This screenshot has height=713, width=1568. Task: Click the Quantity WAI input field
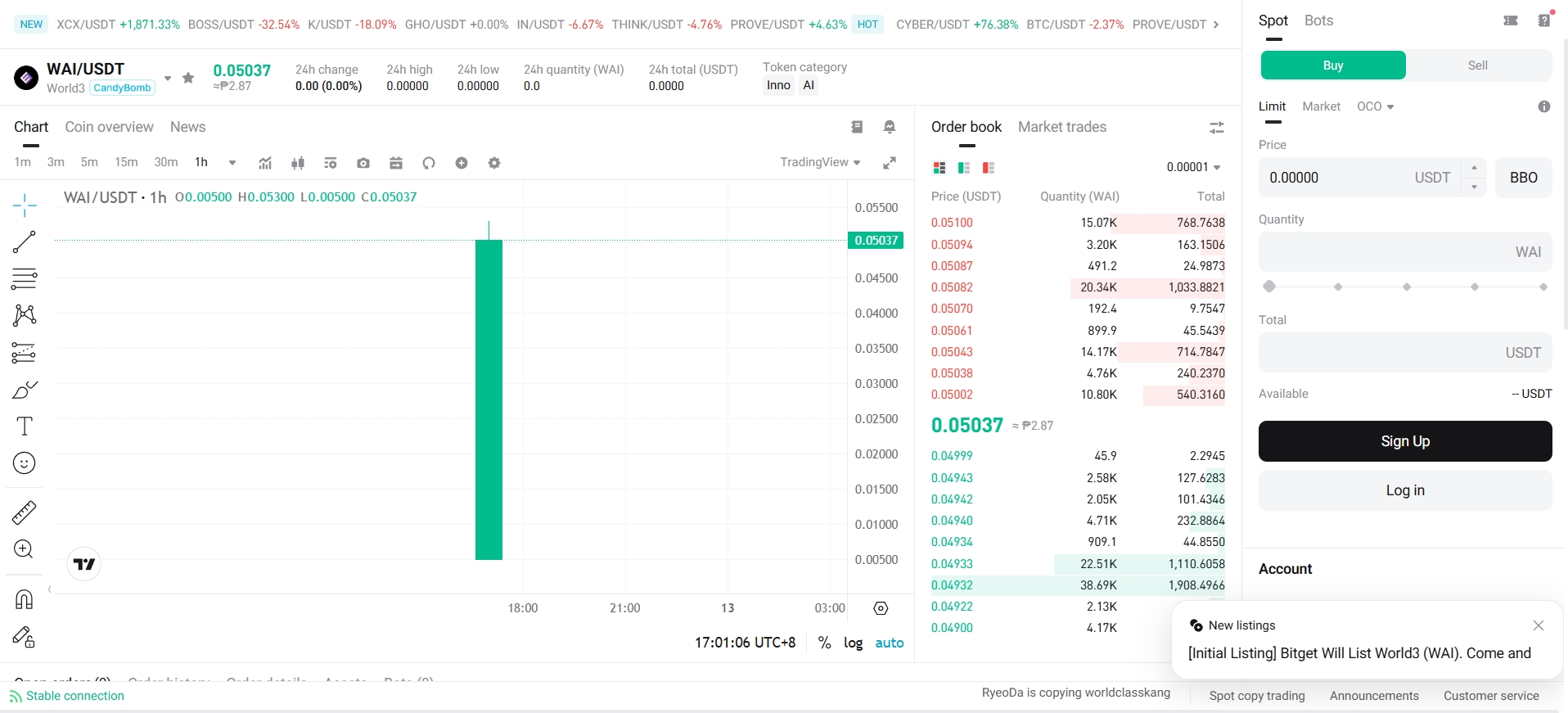click(x=1405, y=252)
